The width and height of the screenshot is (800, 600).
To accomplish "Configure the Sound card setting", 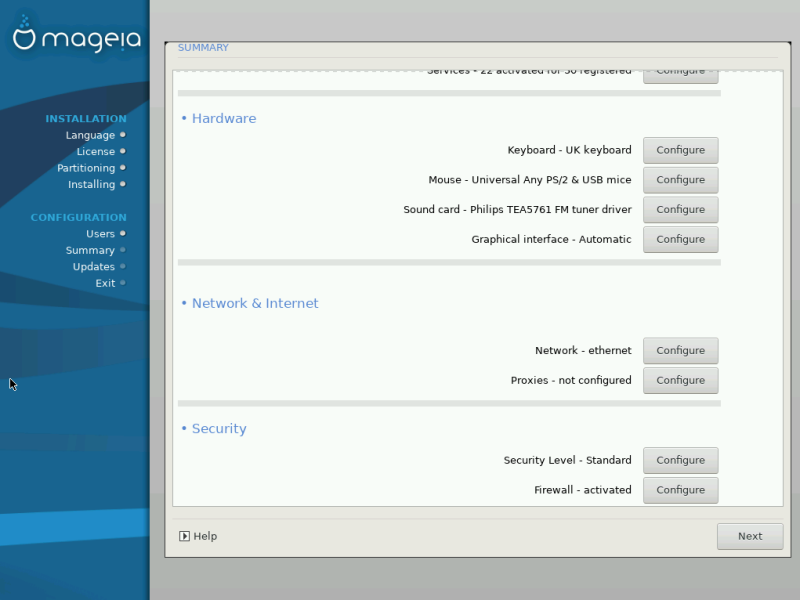I will tap(680, 209).
